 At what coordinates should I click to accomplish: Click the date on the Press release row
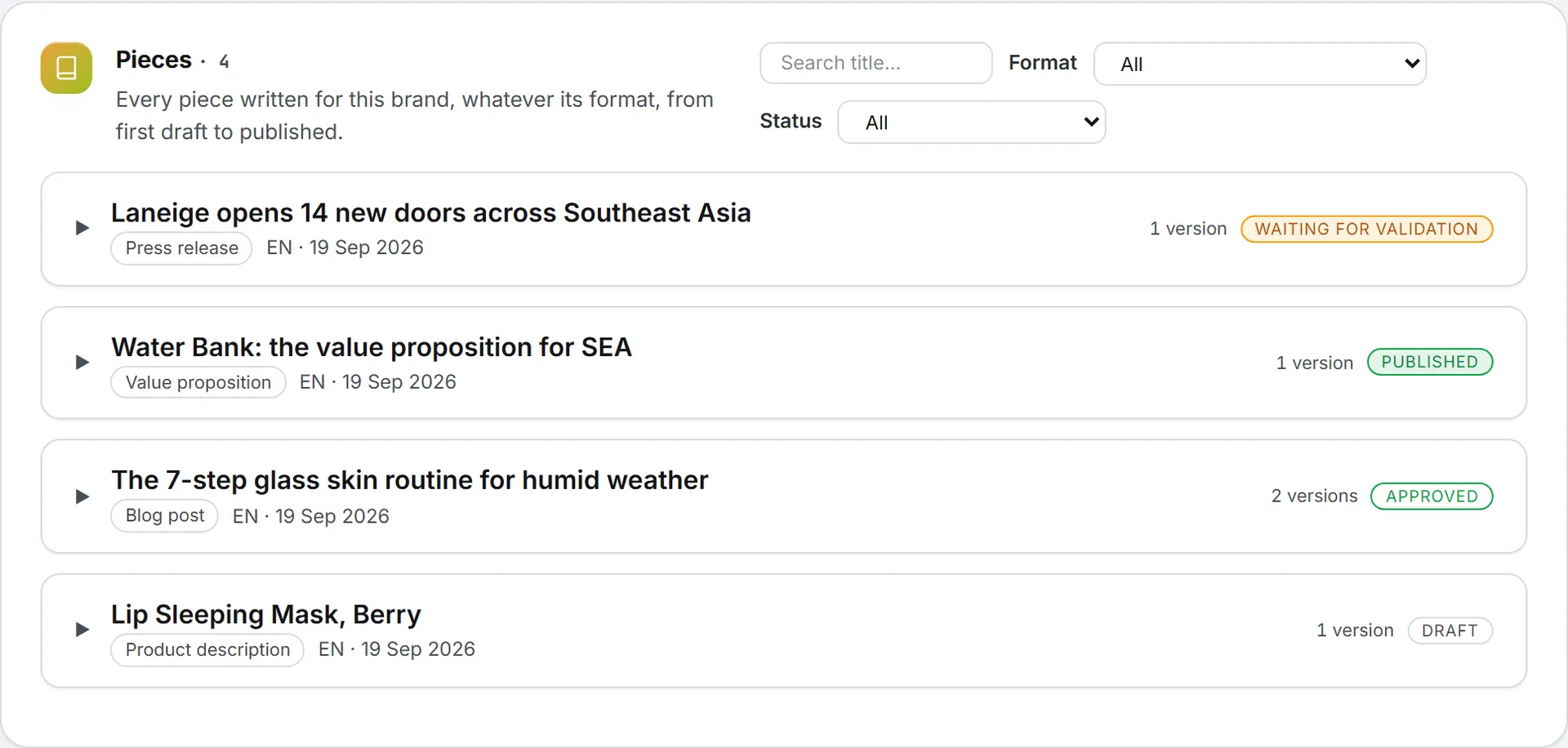367,247
